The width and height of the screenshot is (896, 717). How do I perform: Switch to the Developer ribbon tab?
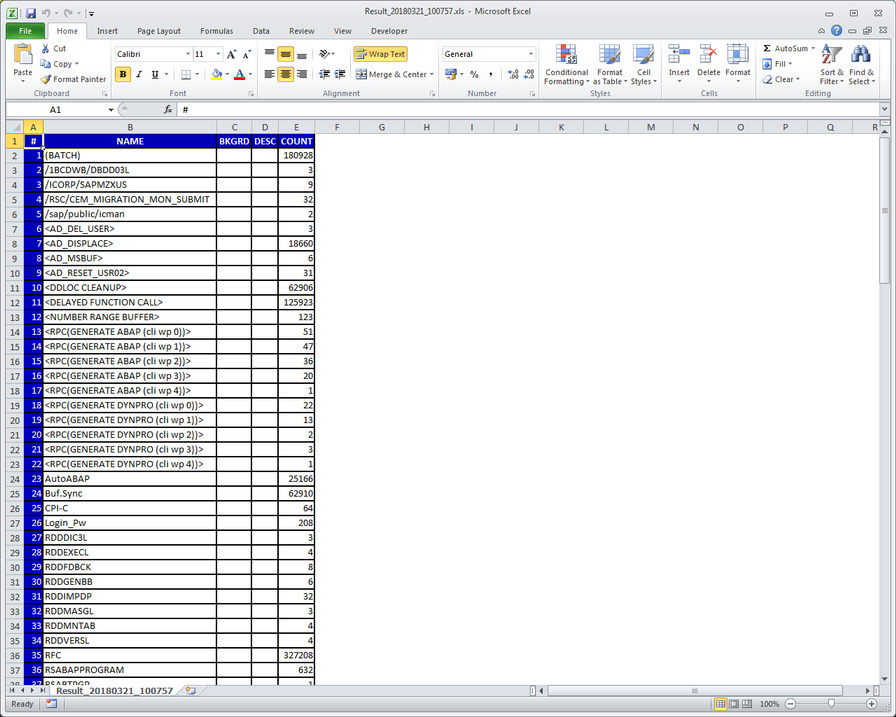(389, 31)
